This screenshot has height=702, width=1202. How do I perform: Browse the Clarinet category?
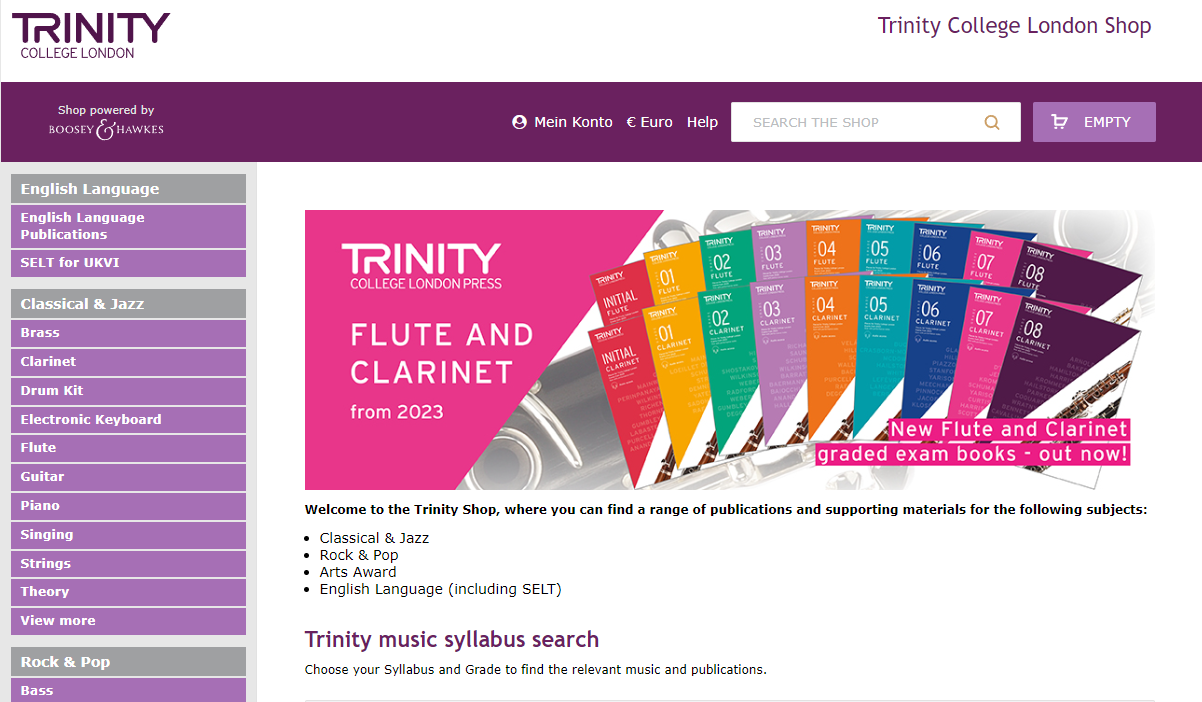click(x=128, y=362)
